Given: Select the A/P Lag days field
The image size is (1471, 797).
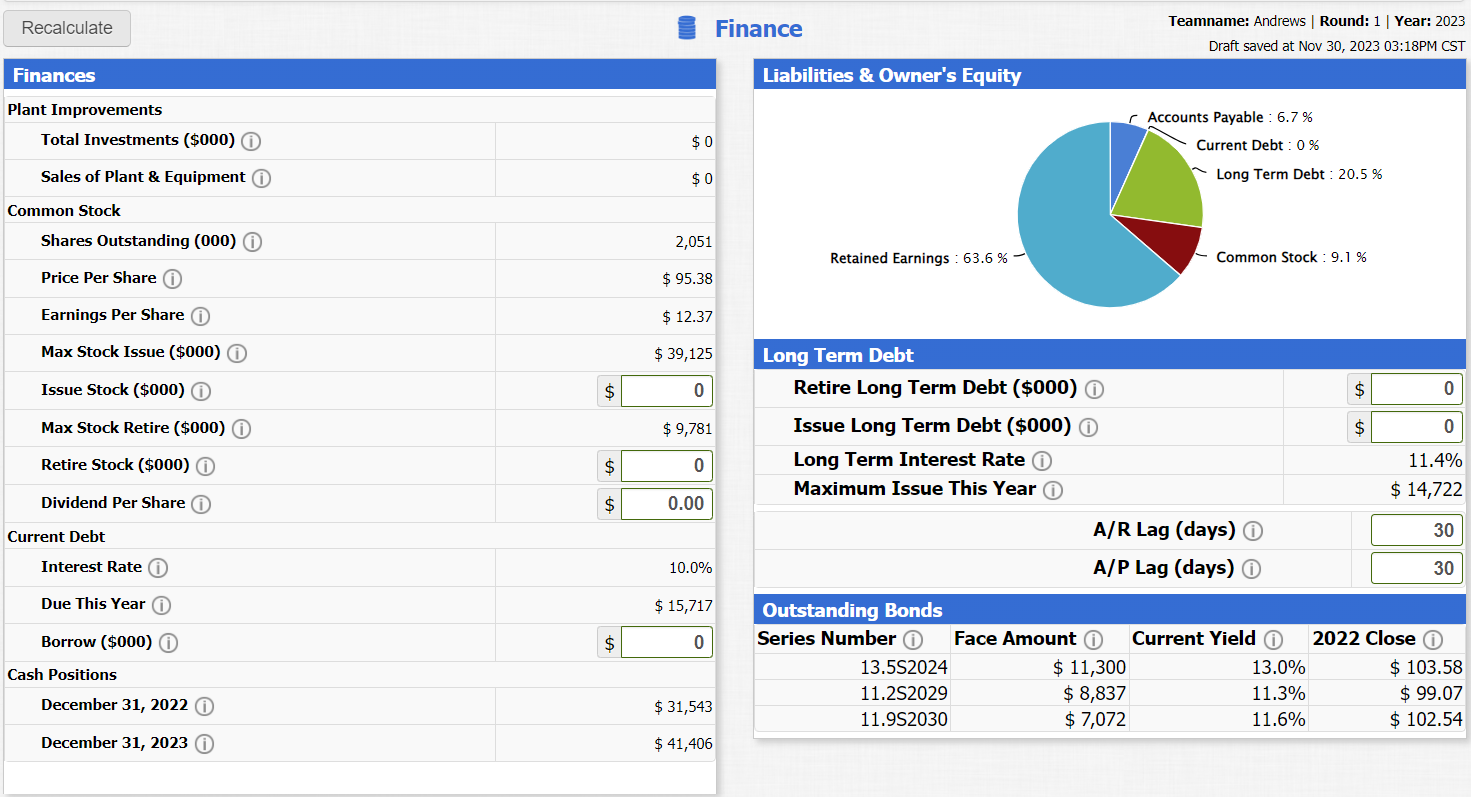Looking at the screenshot, I should click(1416, 568).
